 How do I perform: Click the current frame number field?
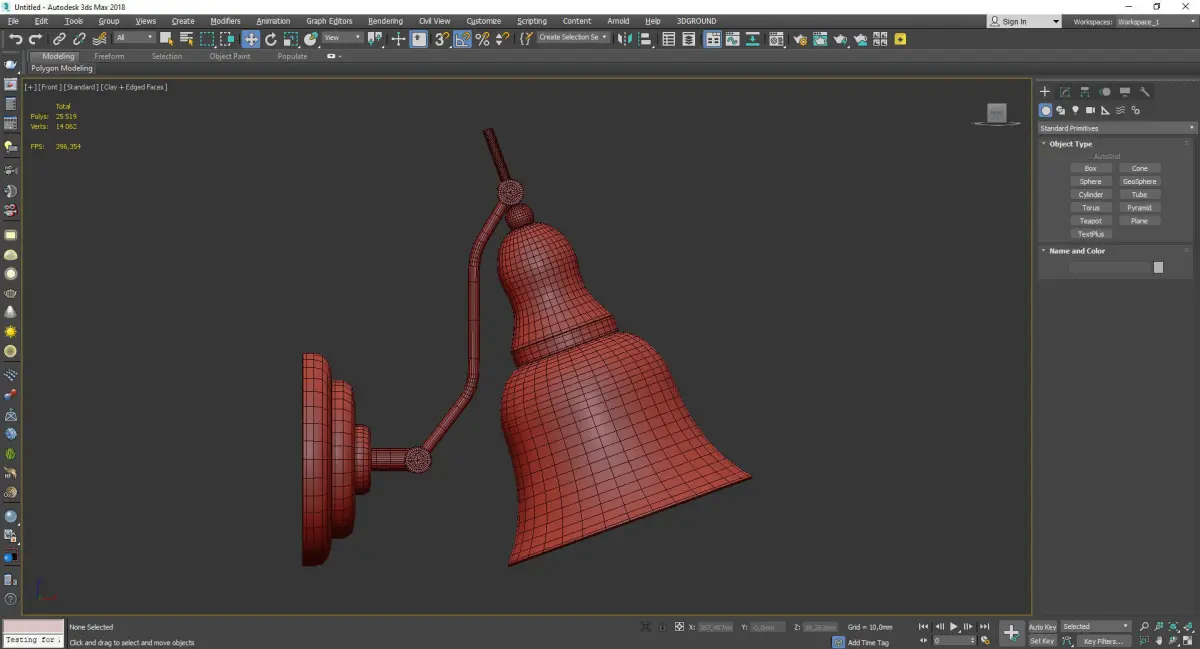point(953,640)
